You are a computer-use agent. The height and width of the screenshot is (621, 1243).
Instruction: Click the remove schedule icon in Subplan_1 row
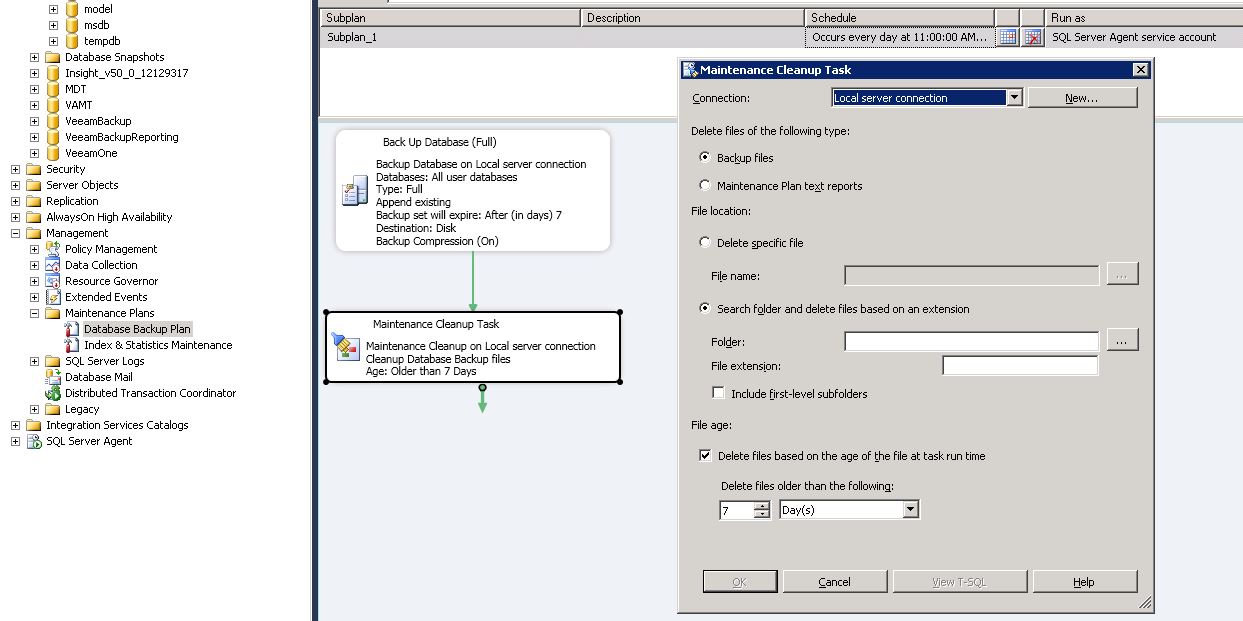click(1033, 37)
